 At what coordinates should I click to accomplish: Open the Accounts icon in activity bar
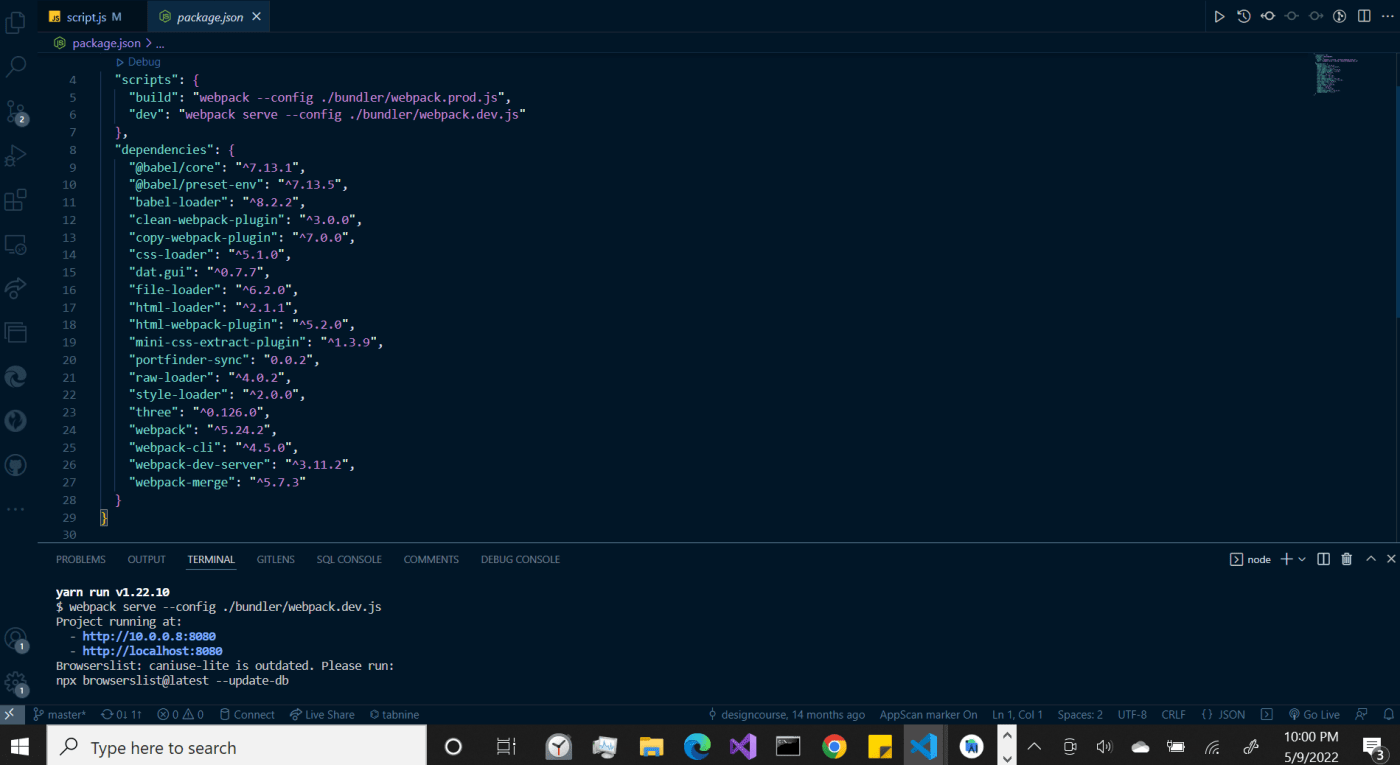click(x=16, y=639)
